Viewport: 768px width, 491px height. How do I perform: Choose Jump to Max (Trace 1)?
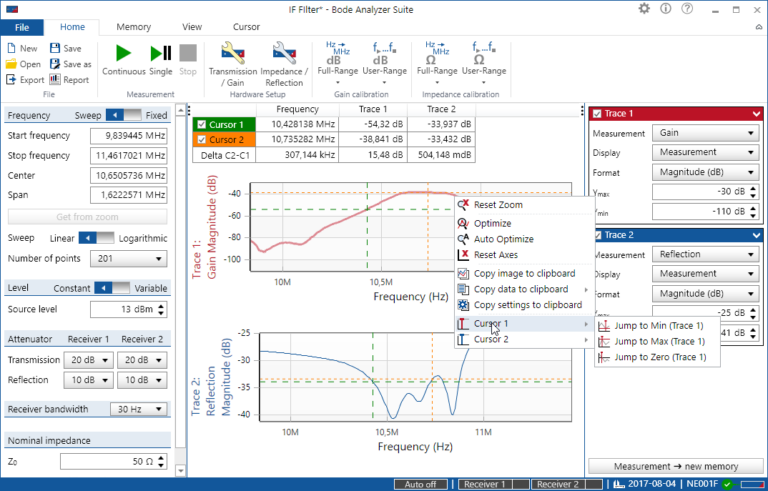coord(658,341)
